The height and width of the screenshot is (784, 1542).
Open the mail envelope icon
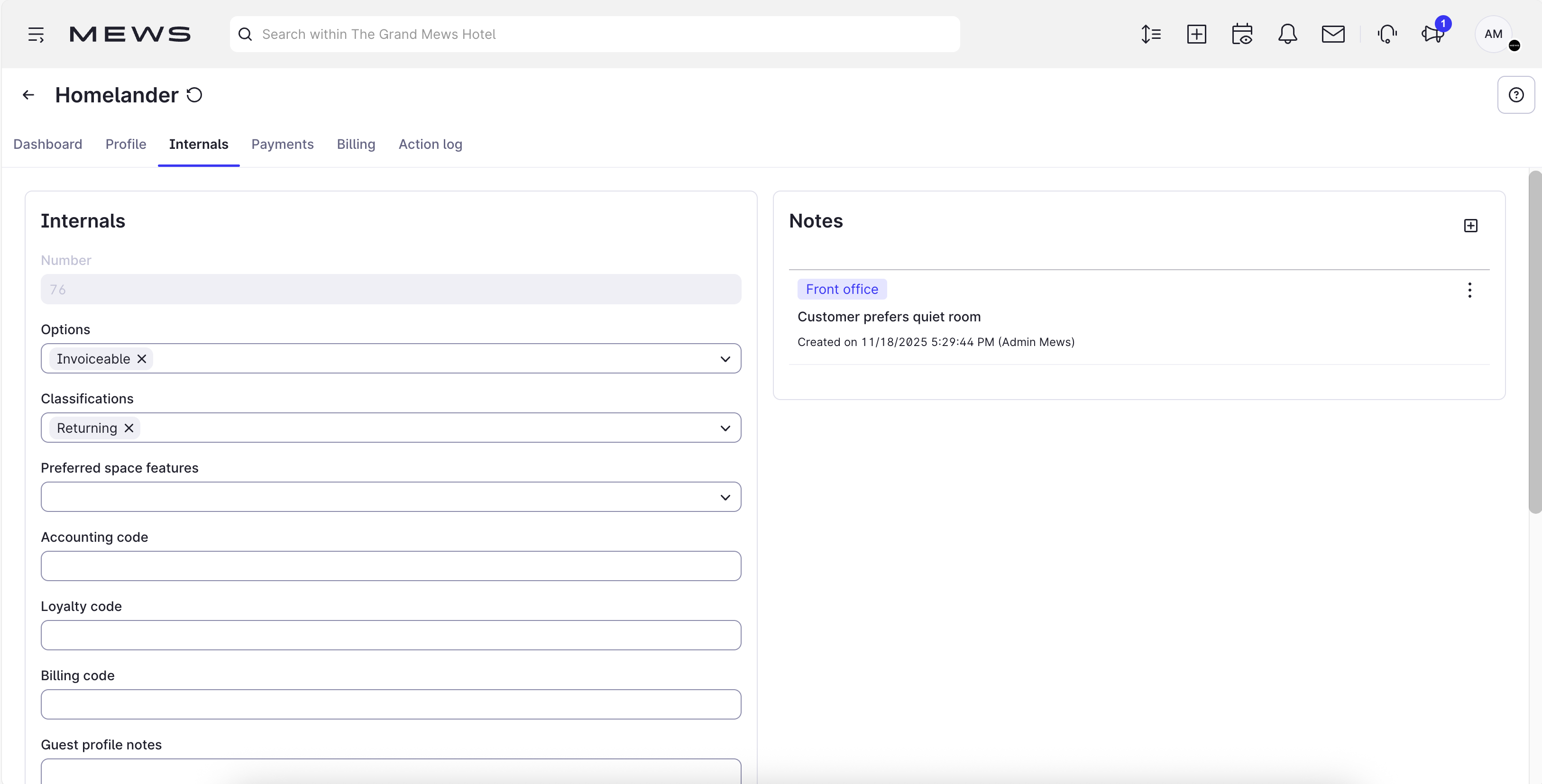coord(1333,34)
